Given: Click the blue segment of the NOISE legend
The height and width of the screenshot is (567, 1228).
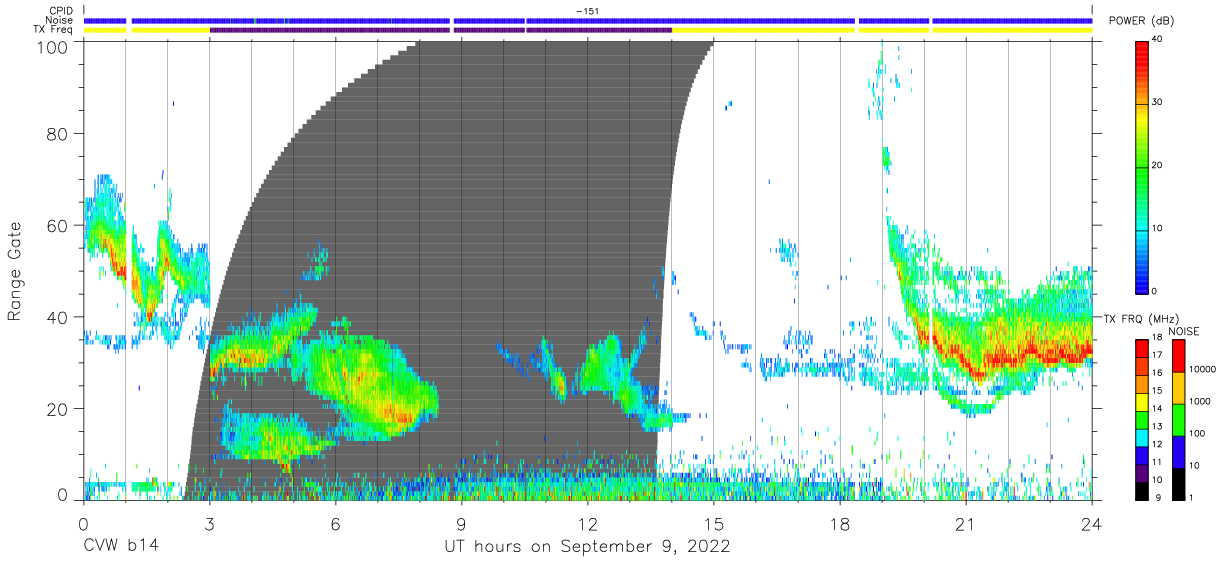Looking at the screenshot, I should click(1179, 451).
